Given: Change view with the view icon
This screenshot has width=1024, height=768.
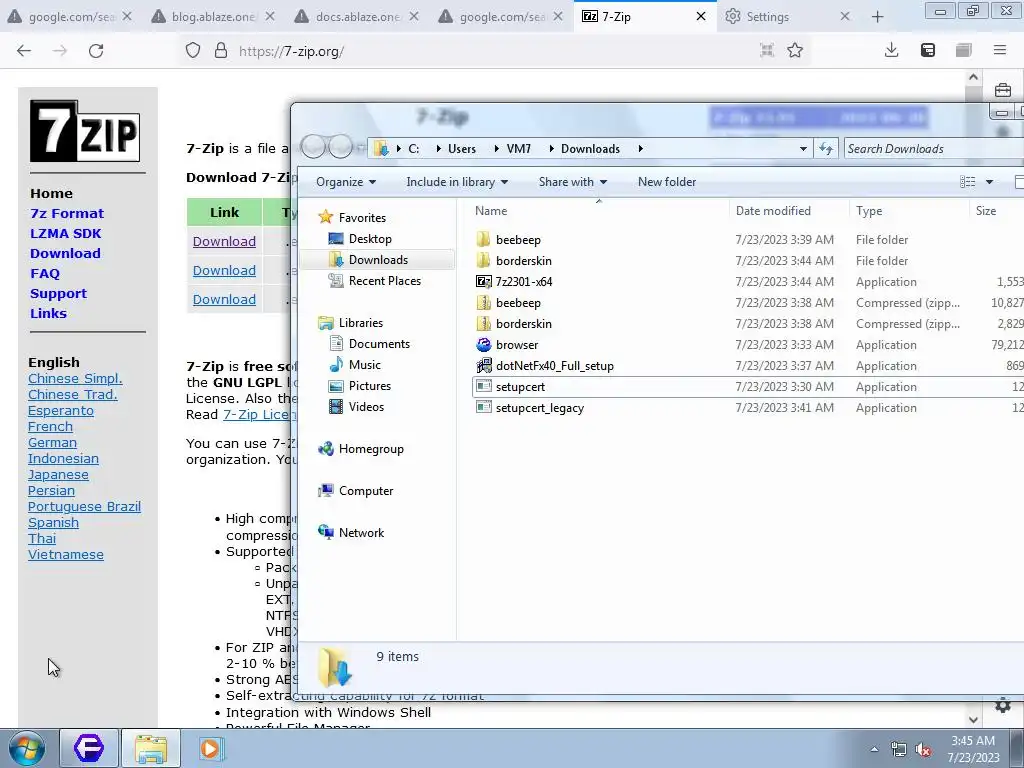Looking at the screenshot, I should click(967, 182).
